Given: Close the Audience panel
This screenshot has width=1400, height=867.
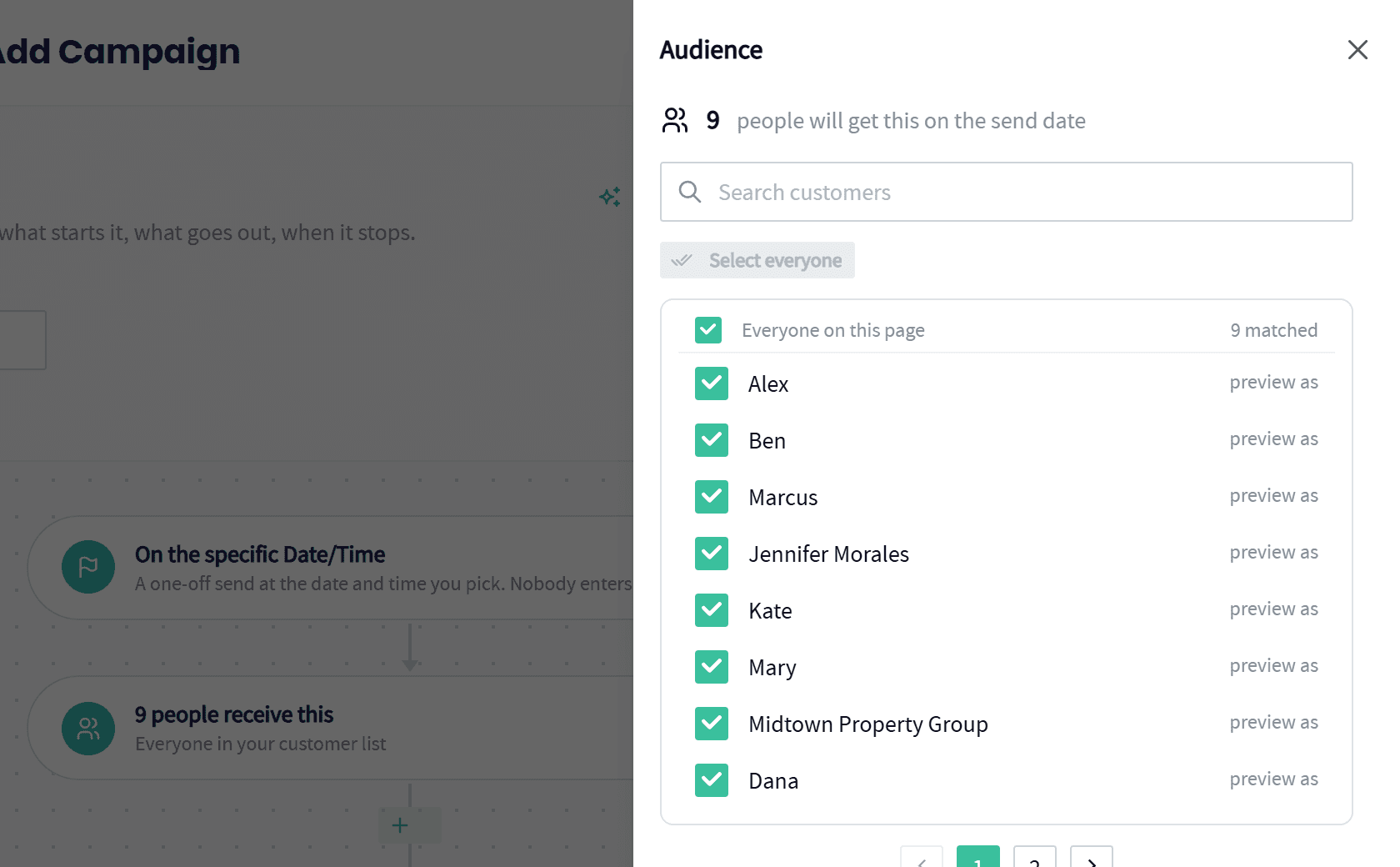Looking at the screenshot, I should (x=1357, y=50).
